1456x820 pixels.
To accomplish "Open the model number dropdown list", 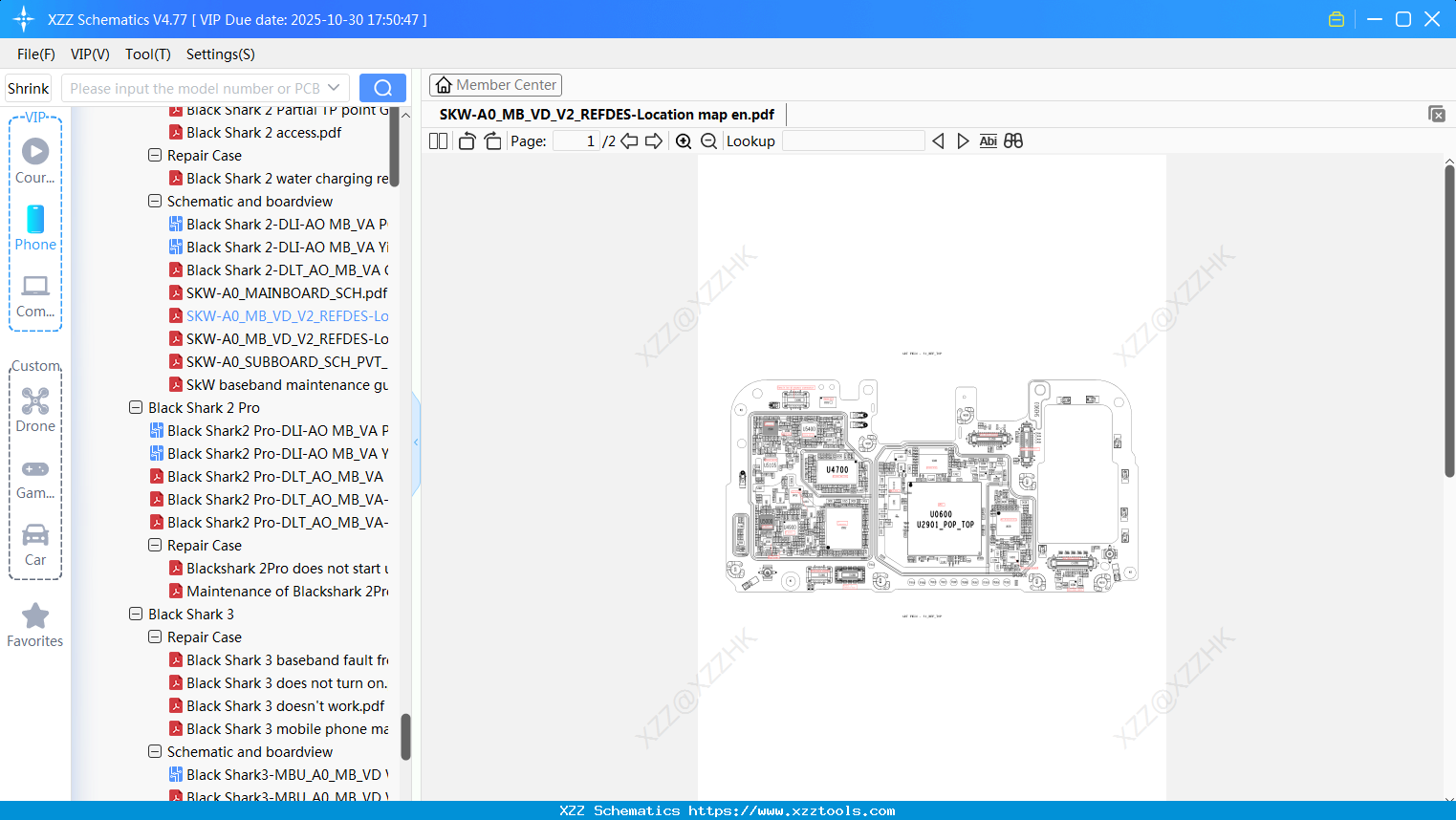I will click(x=332, y=87).
